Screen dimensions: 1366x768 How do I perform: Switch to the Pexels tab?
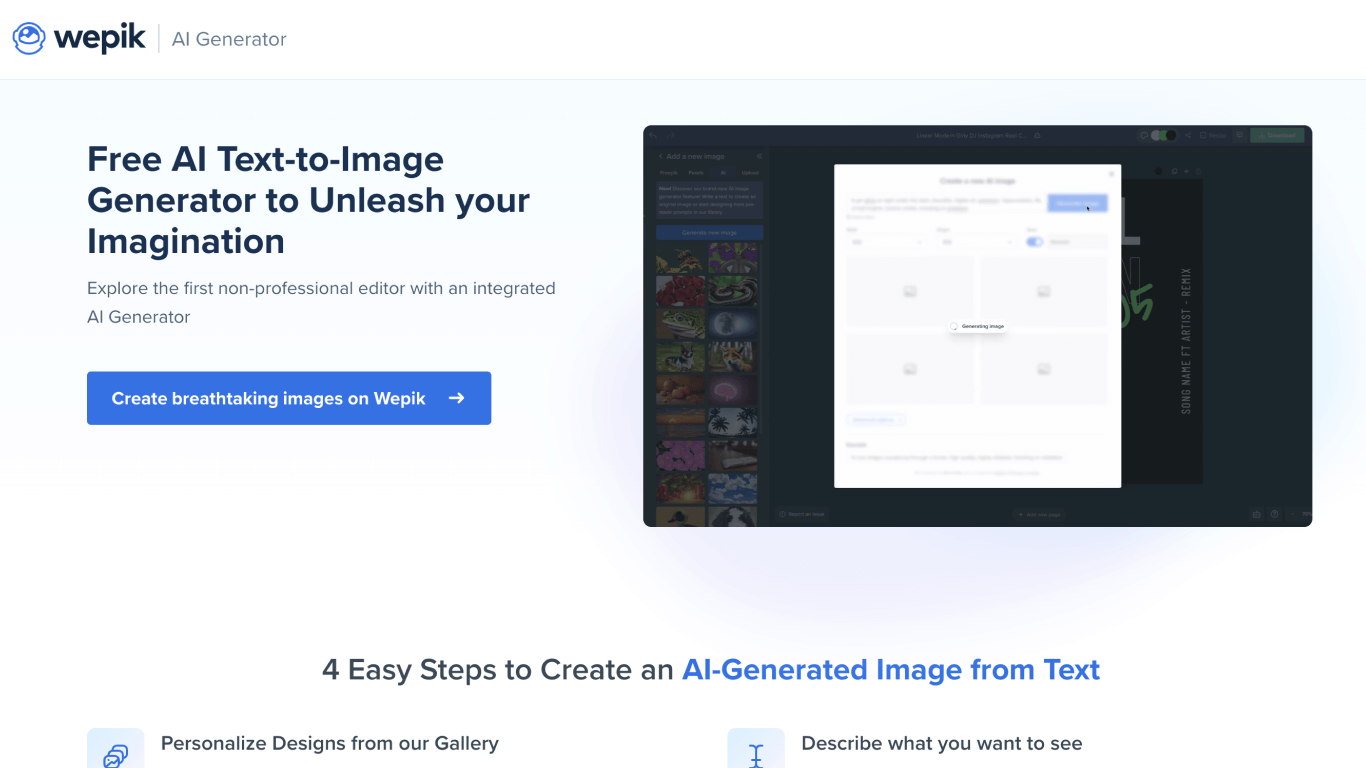[696, 173]
